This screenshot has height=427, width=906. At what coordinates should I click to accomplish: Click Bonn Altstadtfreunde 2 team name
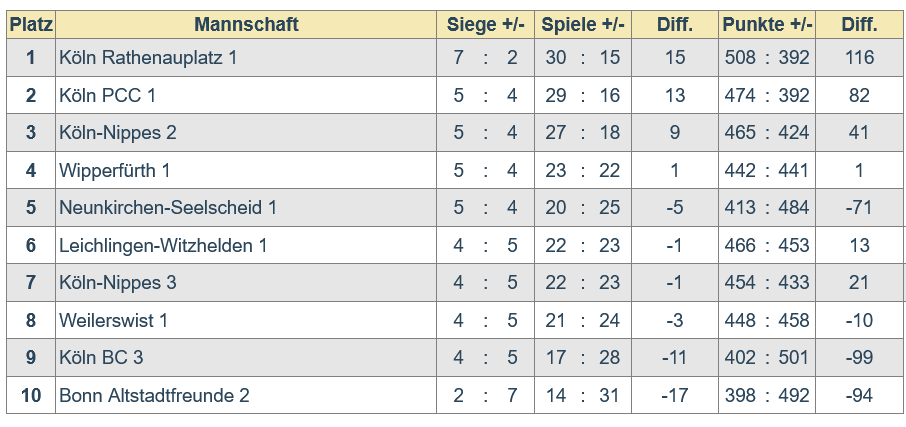154,396
